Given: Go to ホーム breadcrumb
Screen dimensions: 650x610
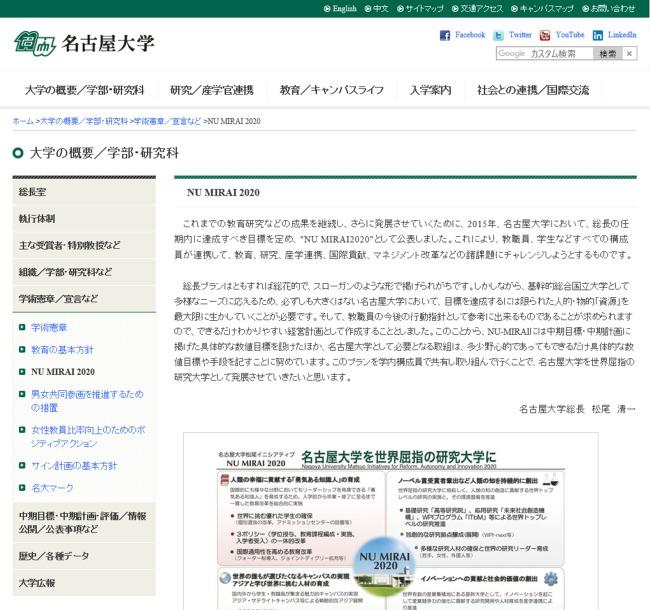Looking at the screenshot, I should (x=23, y=121).
